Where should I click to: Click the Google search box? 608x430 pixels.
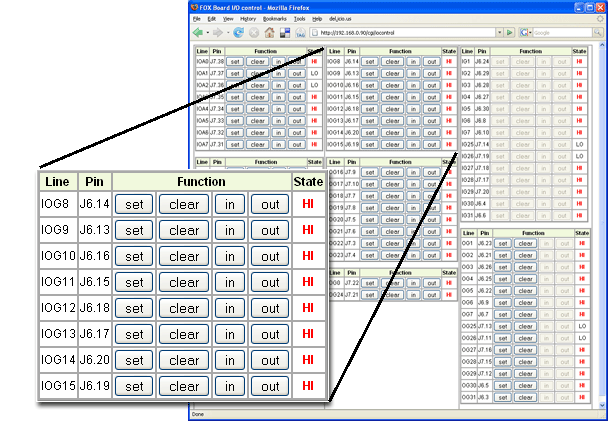(x=563, y=33)
